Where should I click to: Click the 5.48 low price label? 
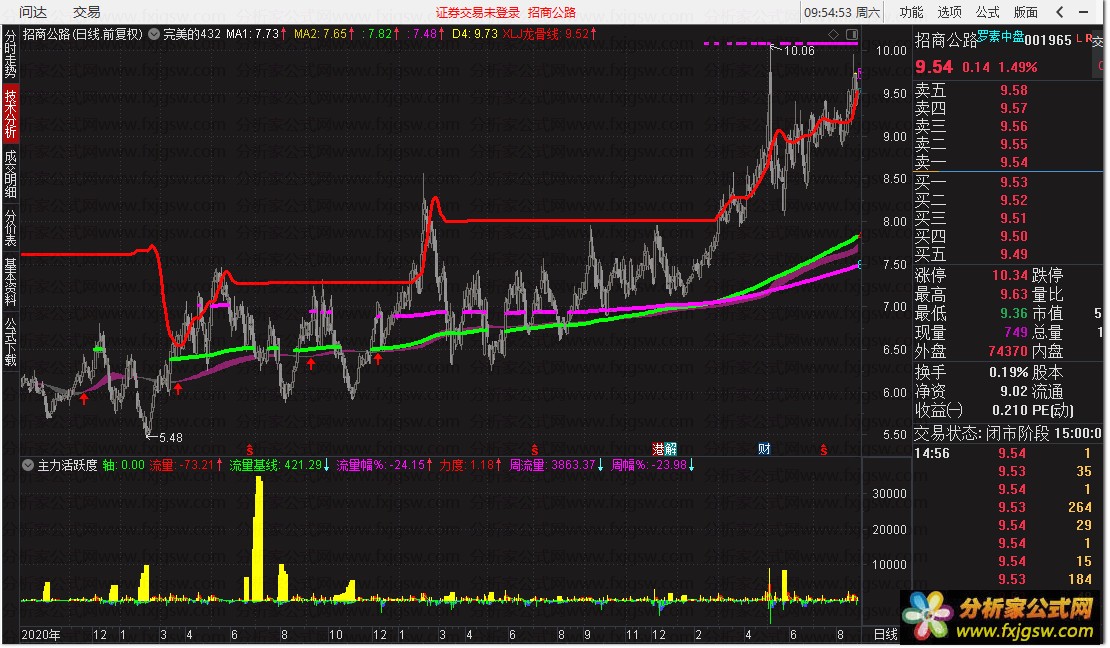click(x=171, y=438)
